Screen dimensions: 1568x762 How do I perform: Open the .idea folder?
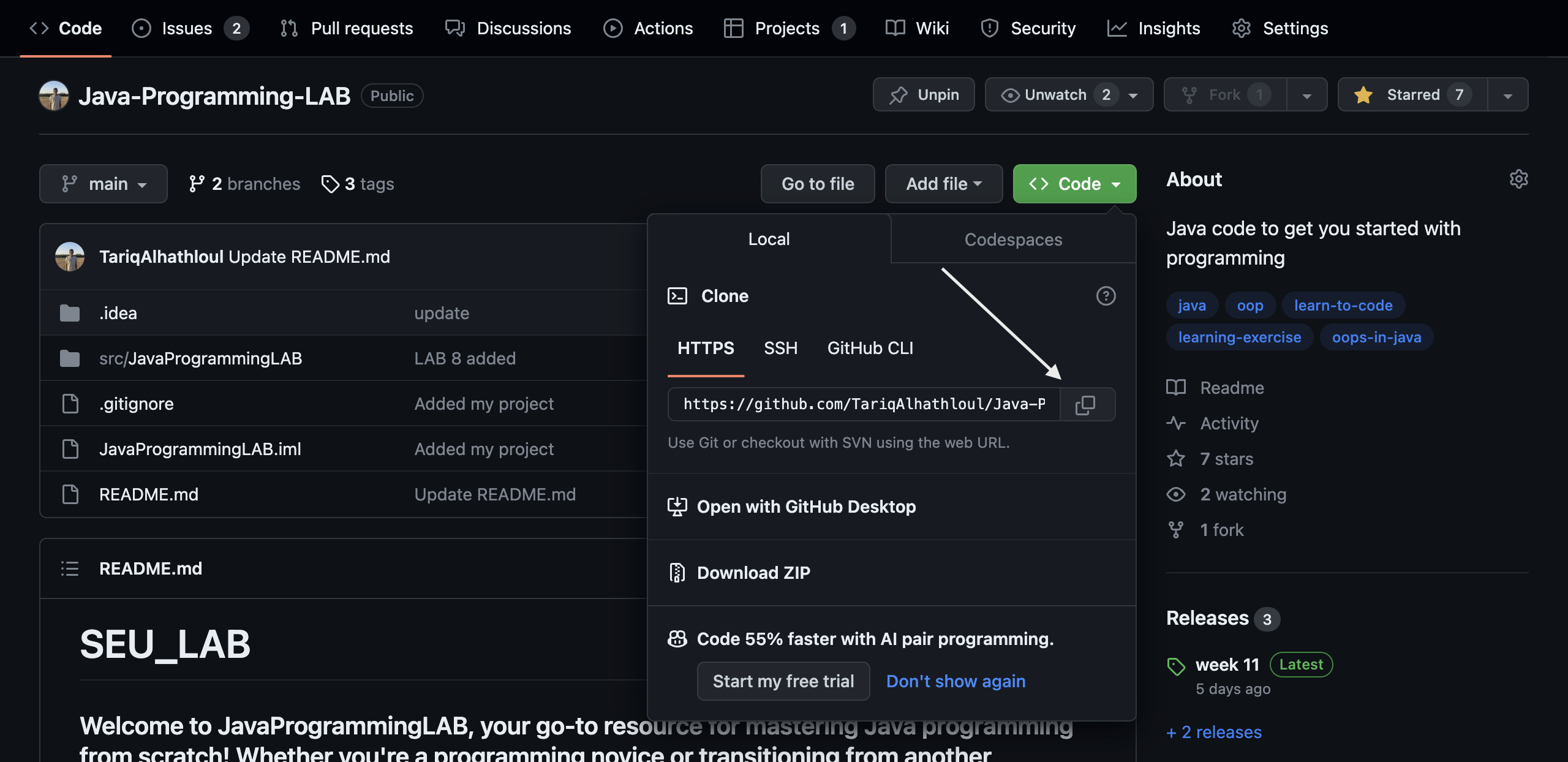118,313
